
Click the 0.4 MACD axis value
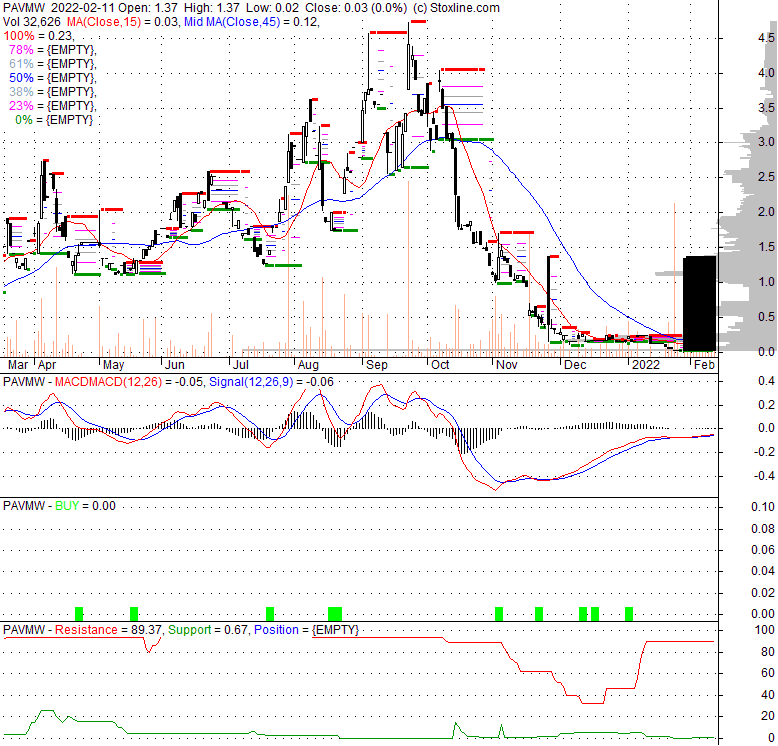coord(766,381)
